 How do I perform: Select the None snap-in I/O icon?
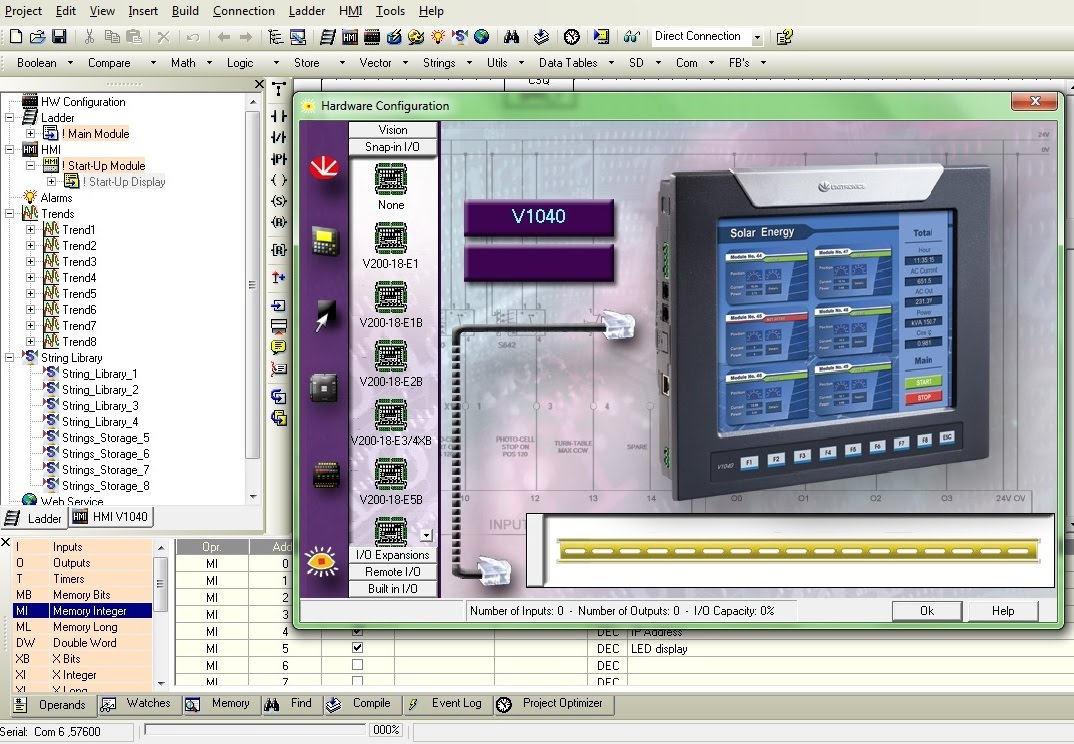390,179
